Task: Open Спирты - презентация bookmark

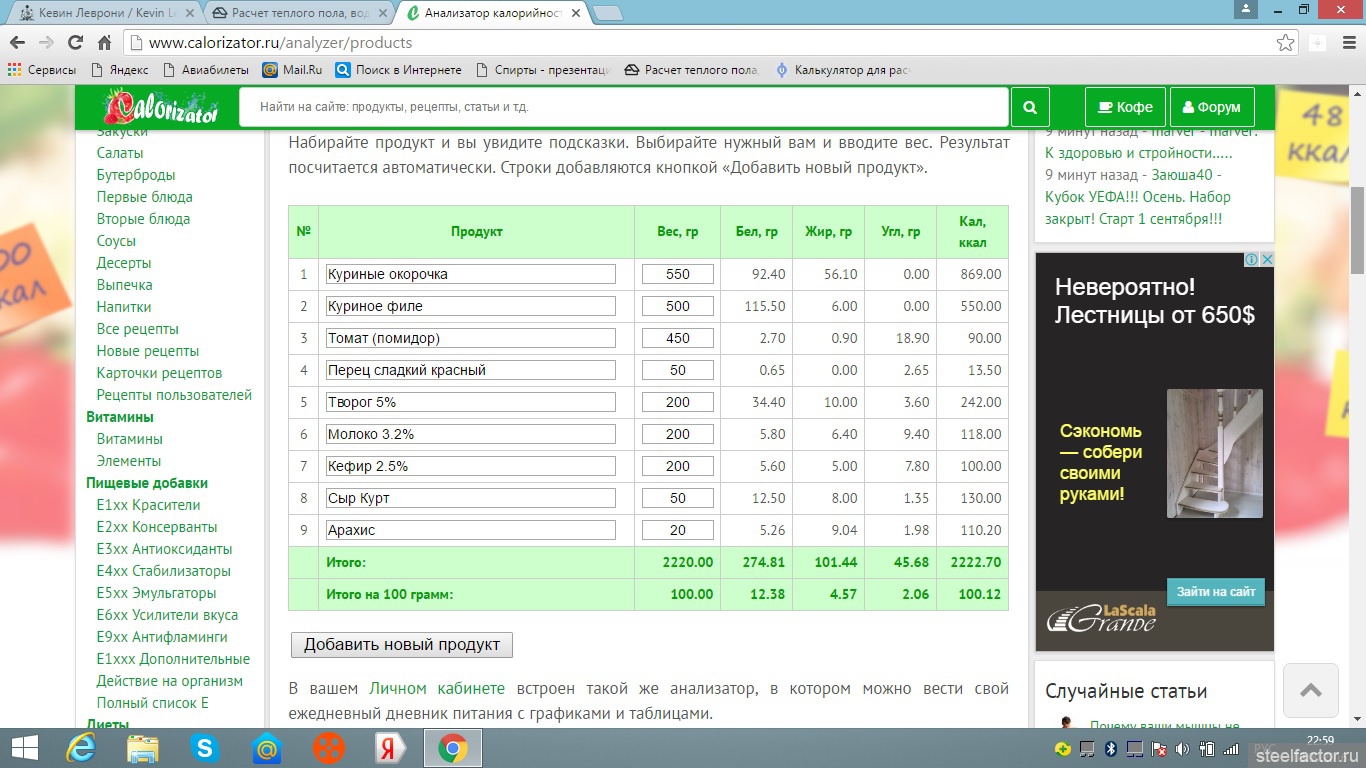Action: 543,70
